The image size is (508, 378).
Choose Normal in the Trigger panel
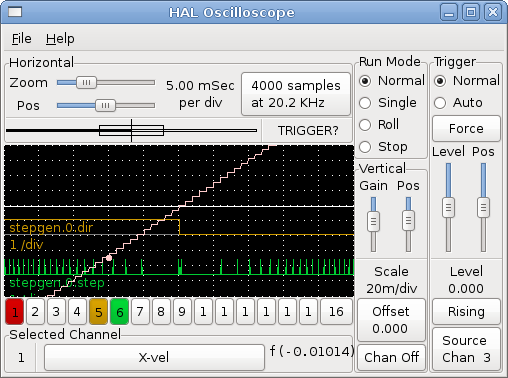[467, 81]
